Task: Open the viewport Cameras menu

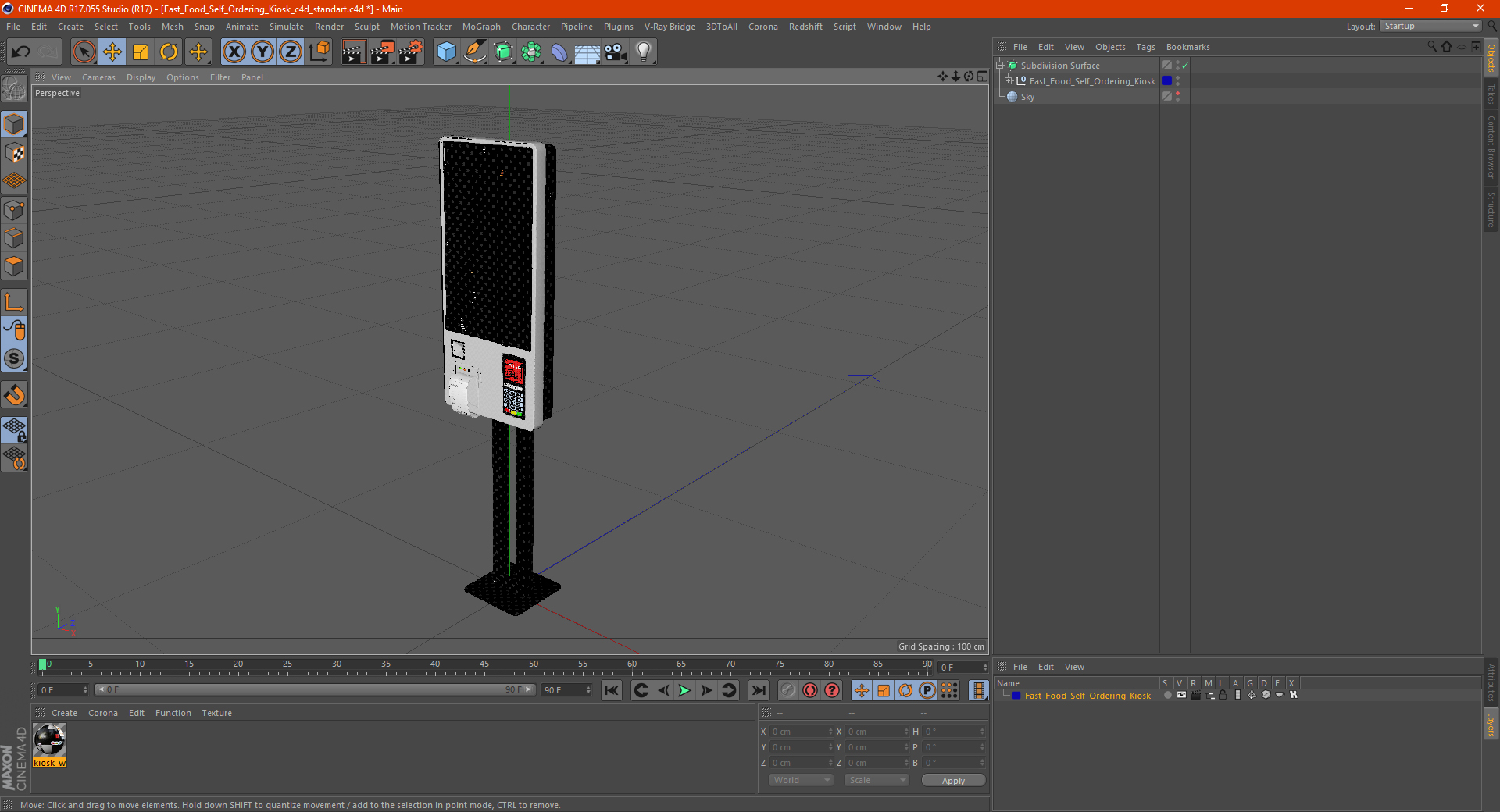Action: [x=98, y=77]
